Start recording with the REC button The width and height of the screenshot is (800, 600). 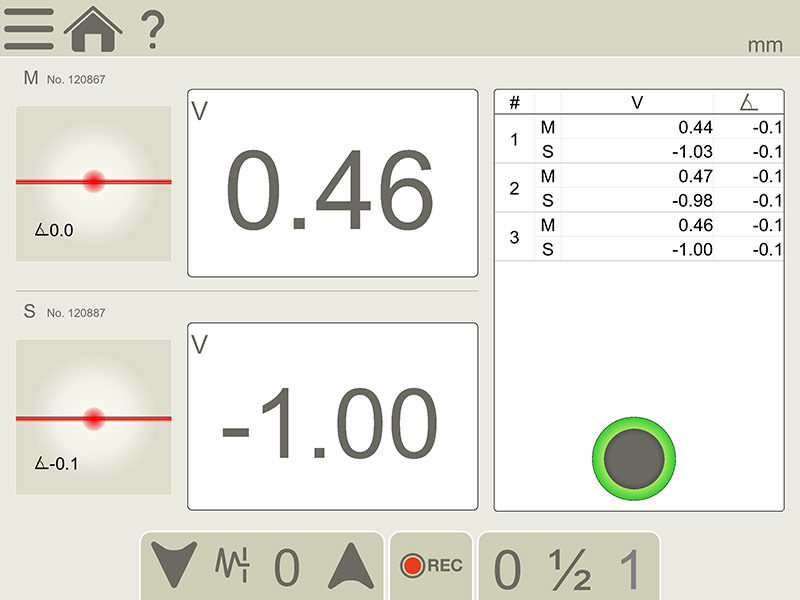[x=430, y=566]
